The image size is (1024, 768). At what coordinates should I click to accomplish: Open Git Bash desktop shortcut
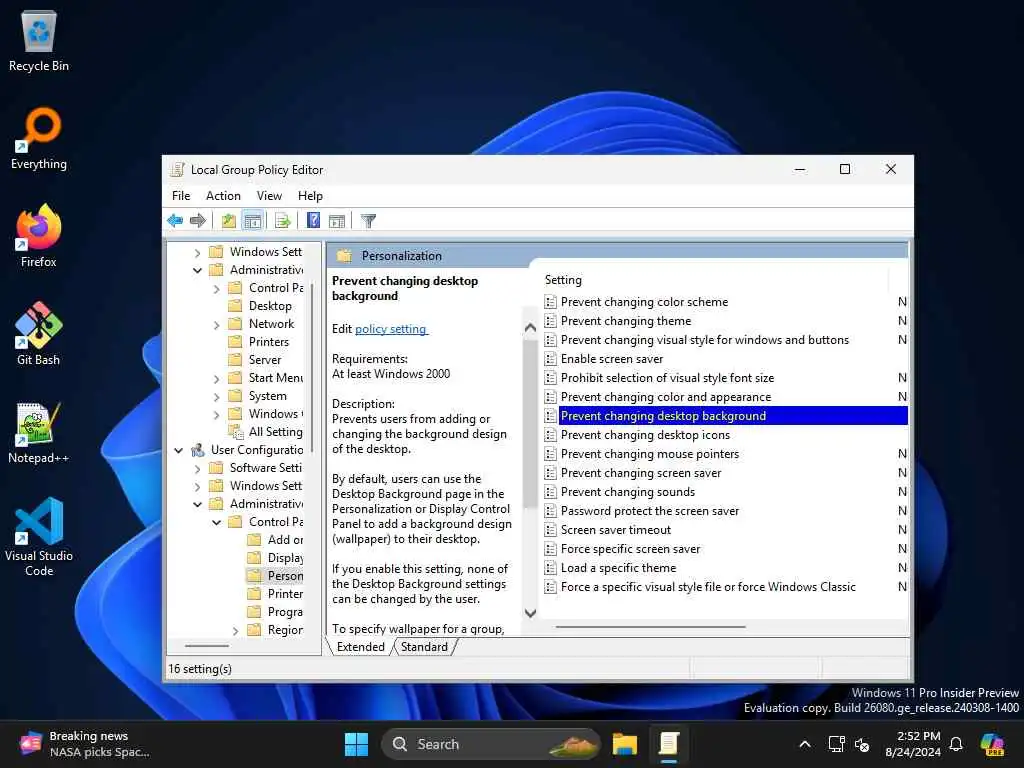[39, 334]
